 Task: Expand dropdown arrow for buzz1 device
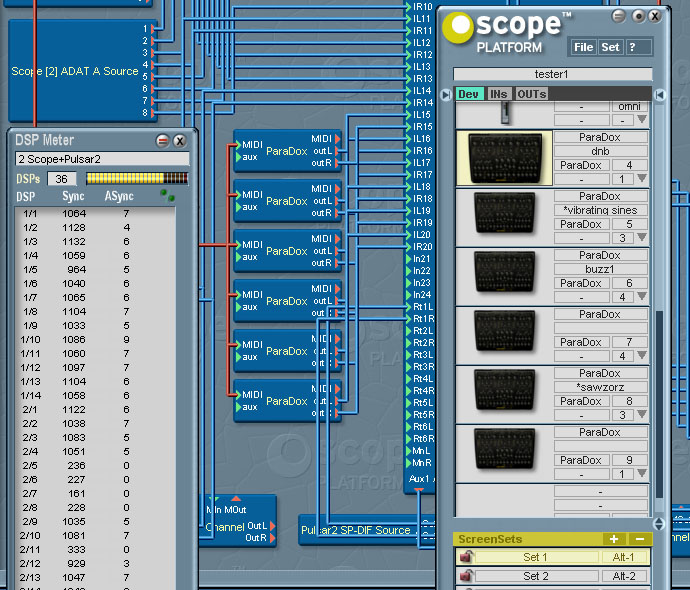tap(642, 296)
